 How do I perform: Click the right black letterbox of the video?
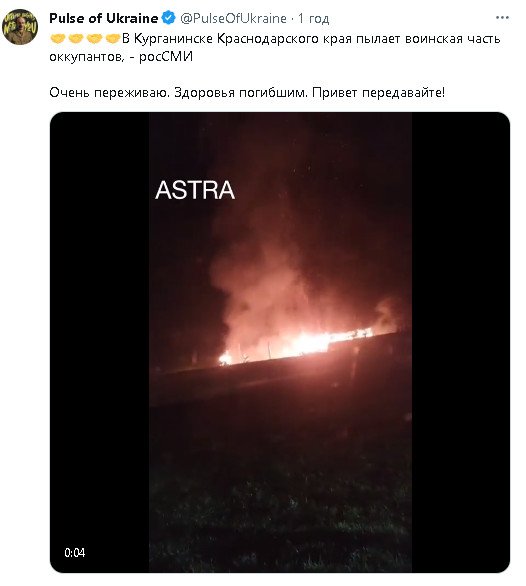point(461,342)
